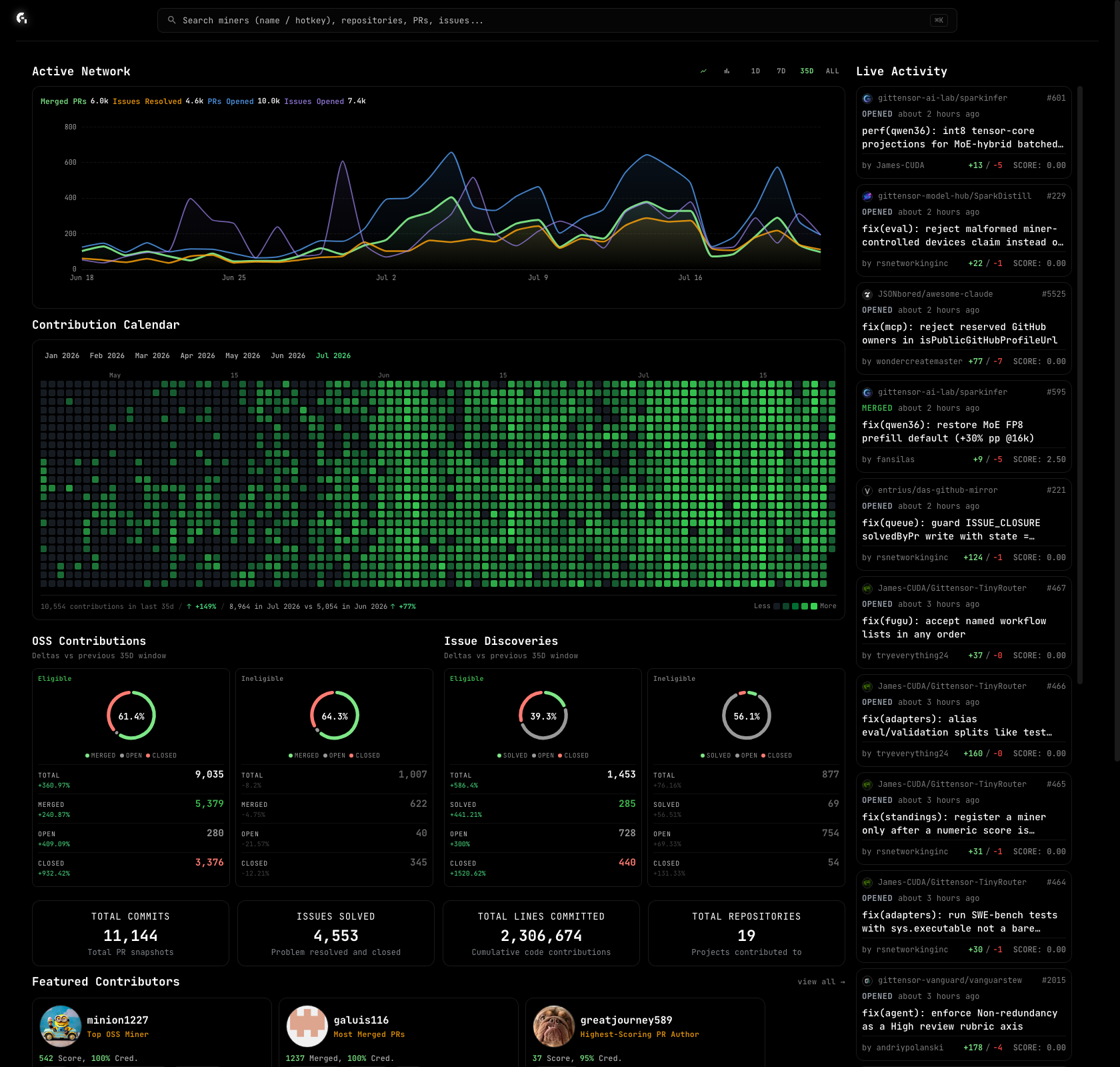Select Jul 2026 in Contribution Calendar
Screen dimensions: 1120x1067
(x=333, y=355)
